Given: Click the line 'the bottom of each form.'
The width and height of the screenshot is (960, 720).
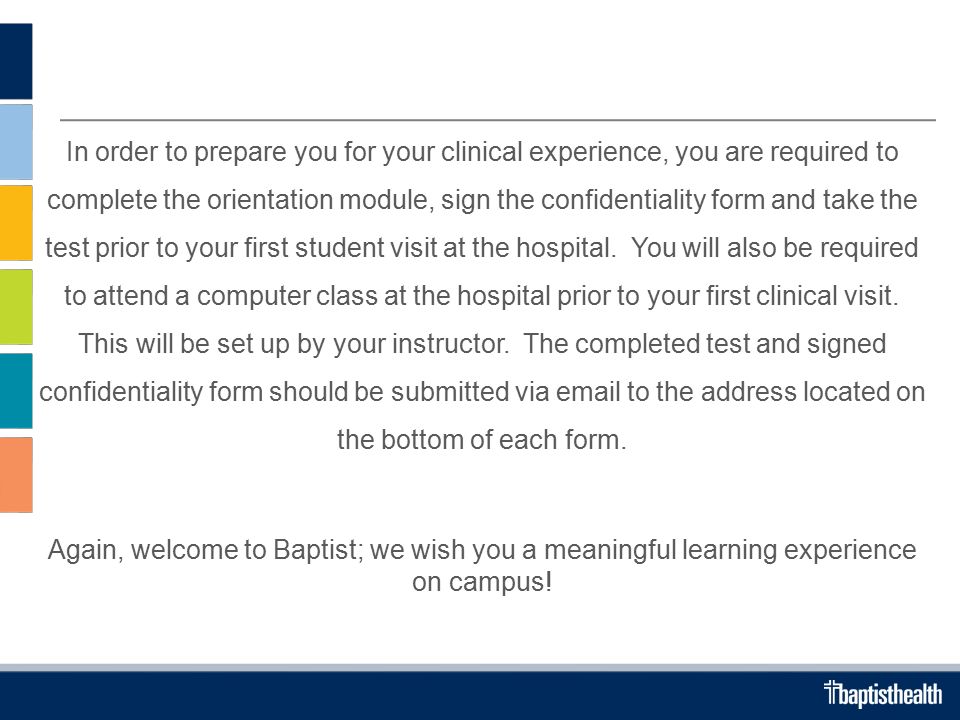Looking at the screenshot, I should click(482, 440).
